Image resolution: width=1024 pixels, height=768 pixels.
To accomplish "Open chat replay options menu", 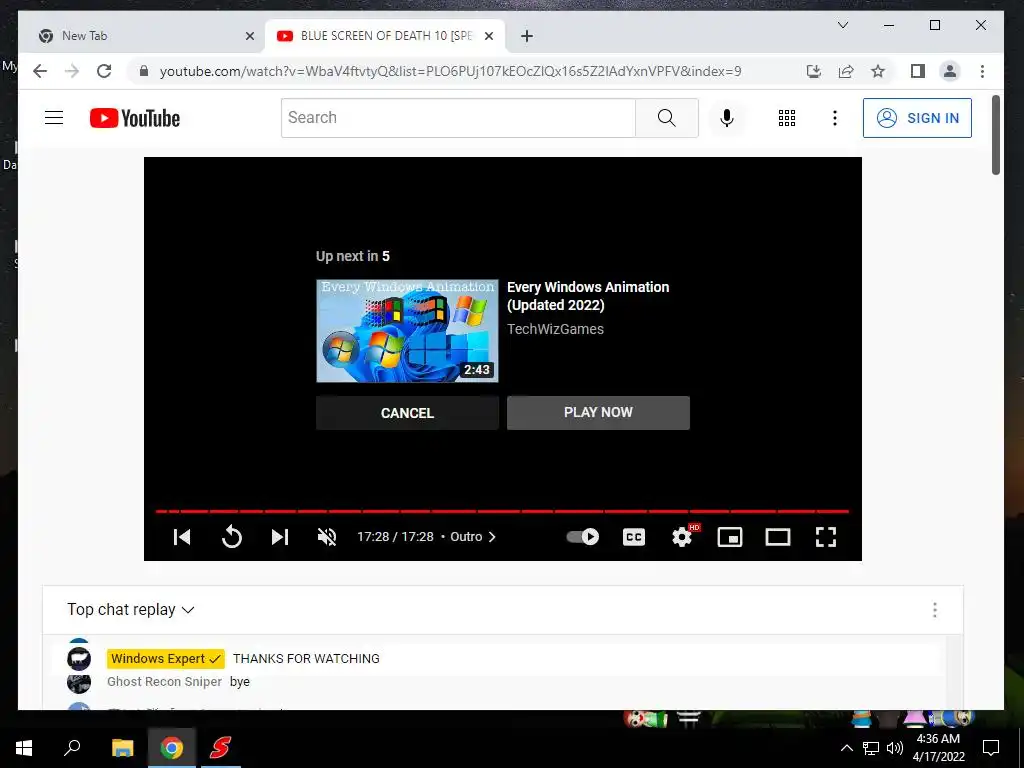I will (x=935, y=609).
